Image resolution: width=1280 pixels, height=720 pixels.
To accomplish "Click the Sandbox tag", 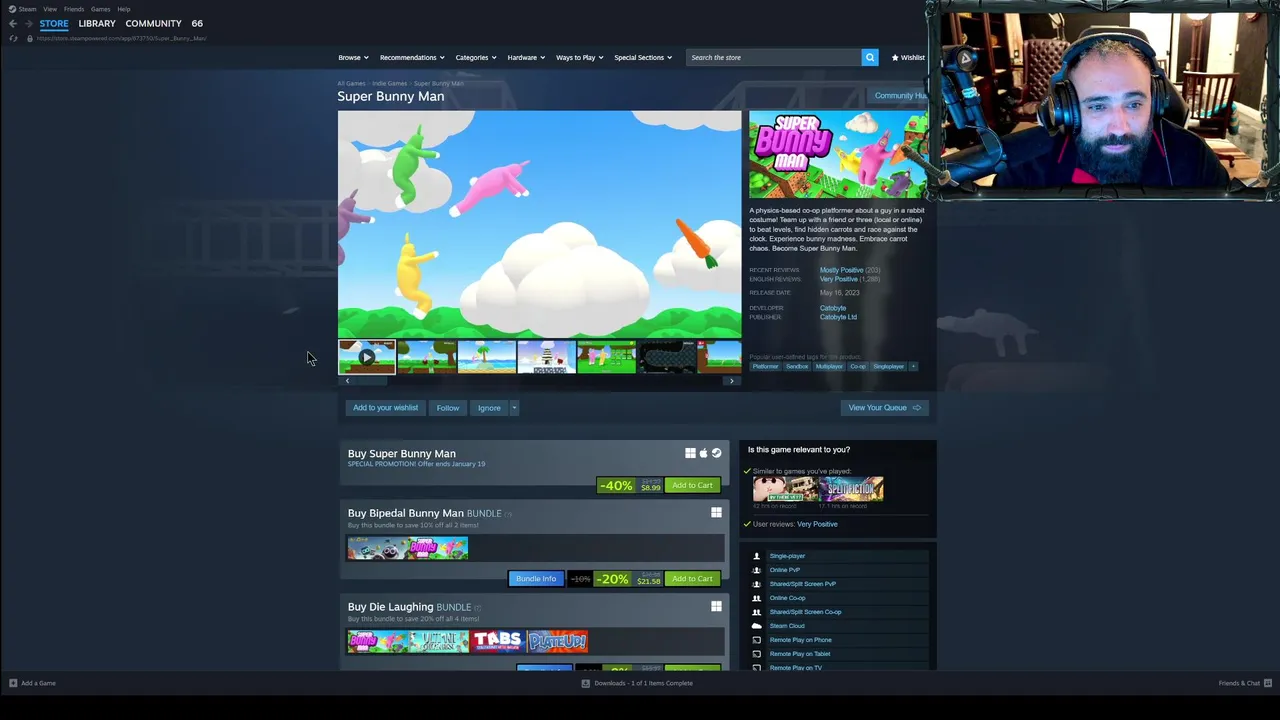I will pyautogui.click(x=797, y=366).
